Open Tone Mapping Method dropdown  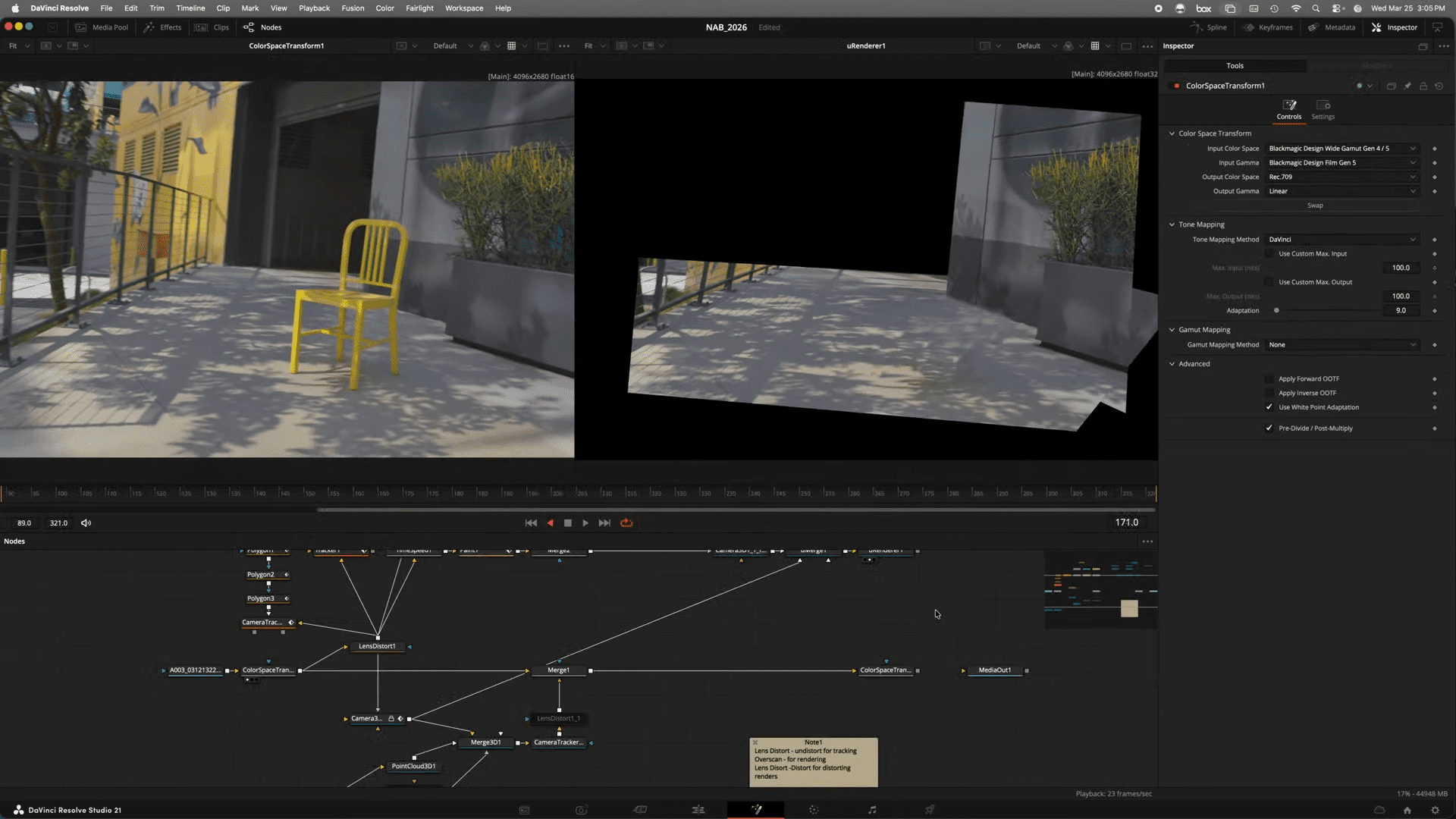click(1341, 240)
